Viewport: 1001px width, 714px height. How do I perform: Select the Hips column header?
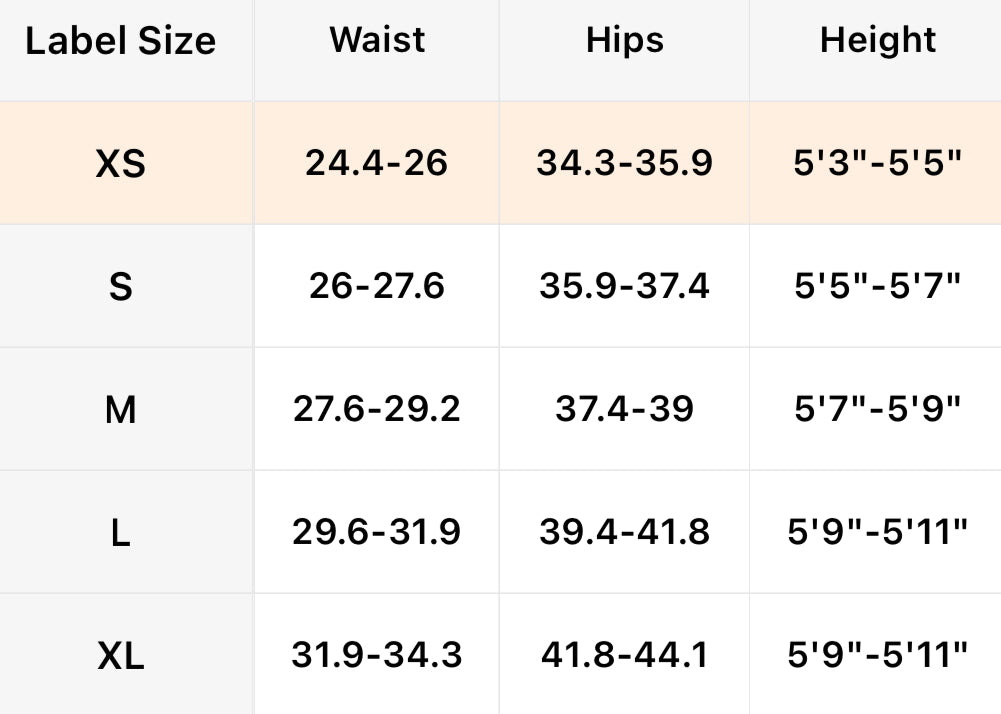625,40
